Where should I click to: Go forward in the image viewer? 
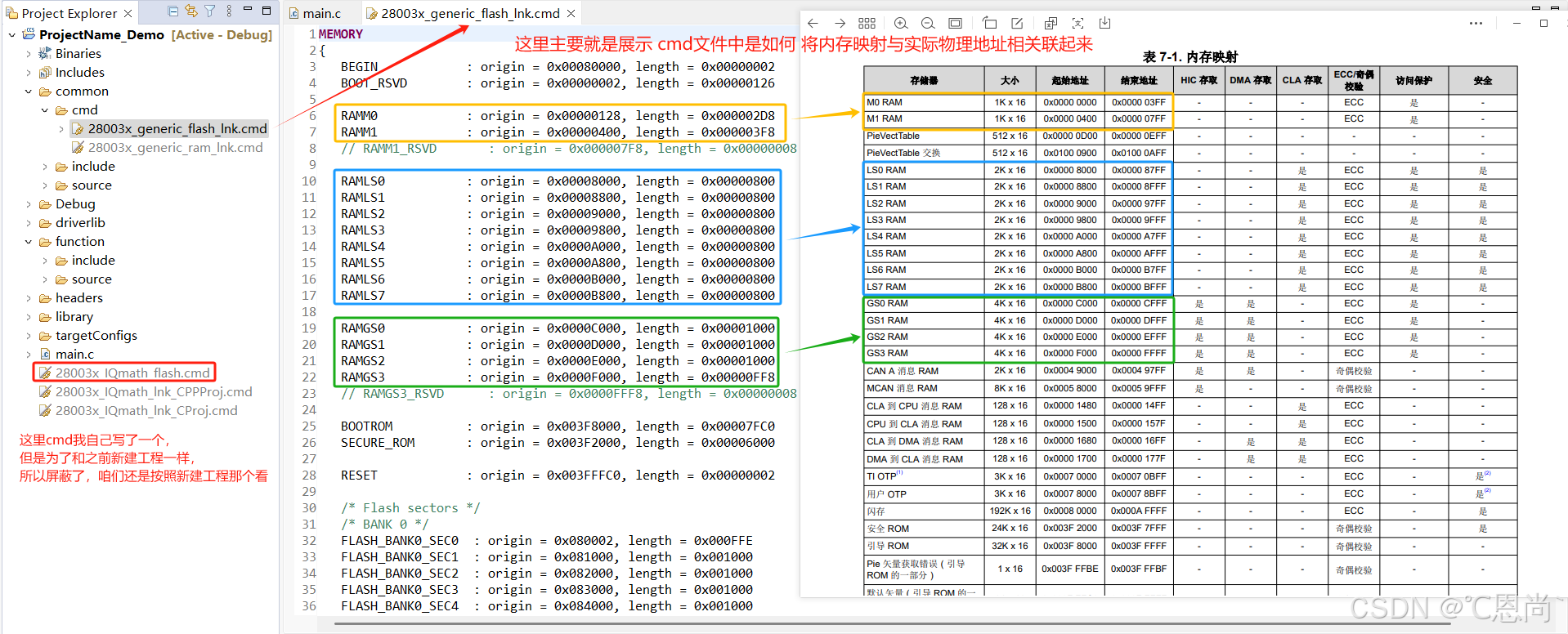coord(840,23)
